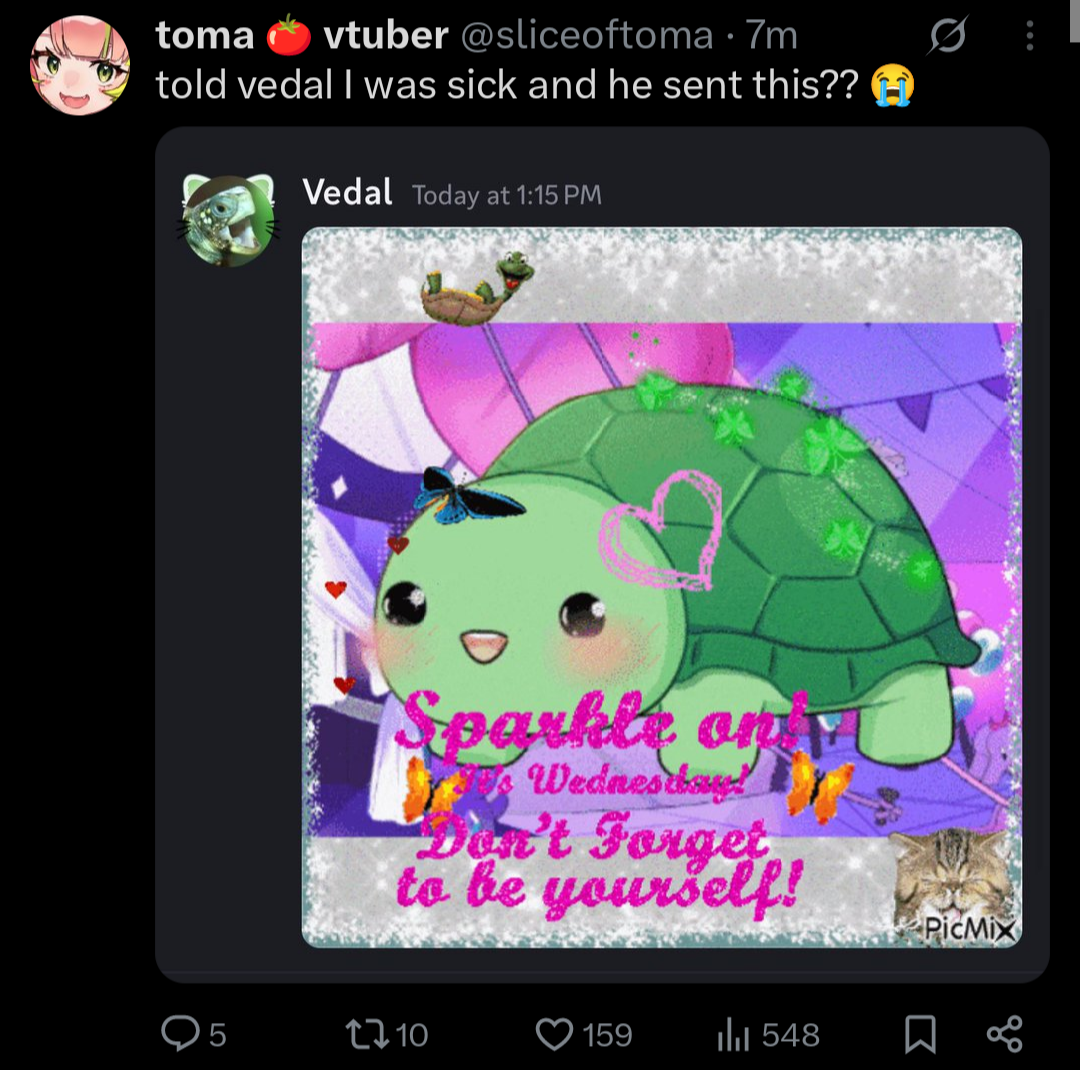Click the Grok slash-circle icon
The height and width of the screenshot is (1070, 1080).
tap(947, 35)
